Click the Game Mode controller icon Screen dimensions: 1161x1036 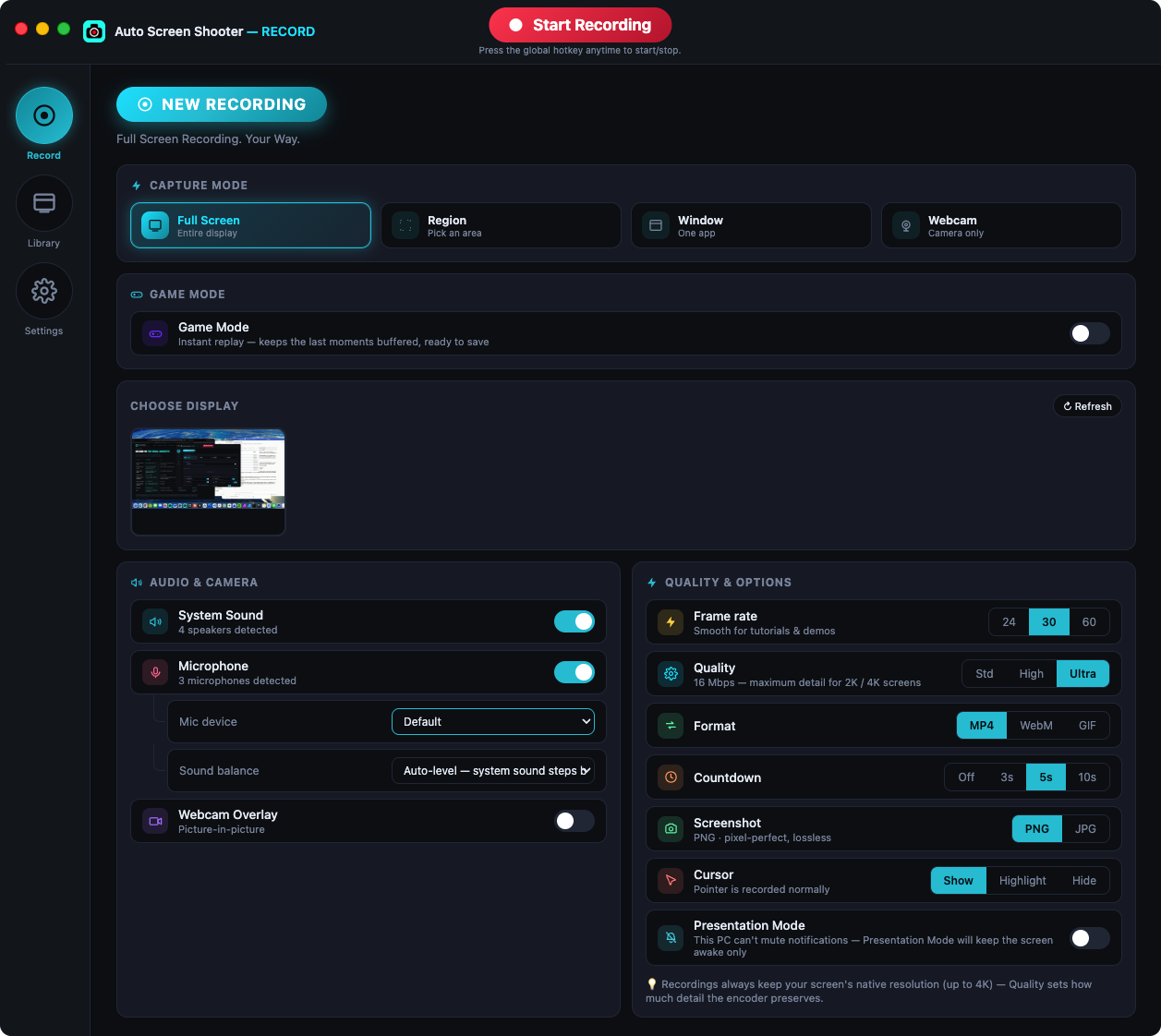[x=155, y=333]
